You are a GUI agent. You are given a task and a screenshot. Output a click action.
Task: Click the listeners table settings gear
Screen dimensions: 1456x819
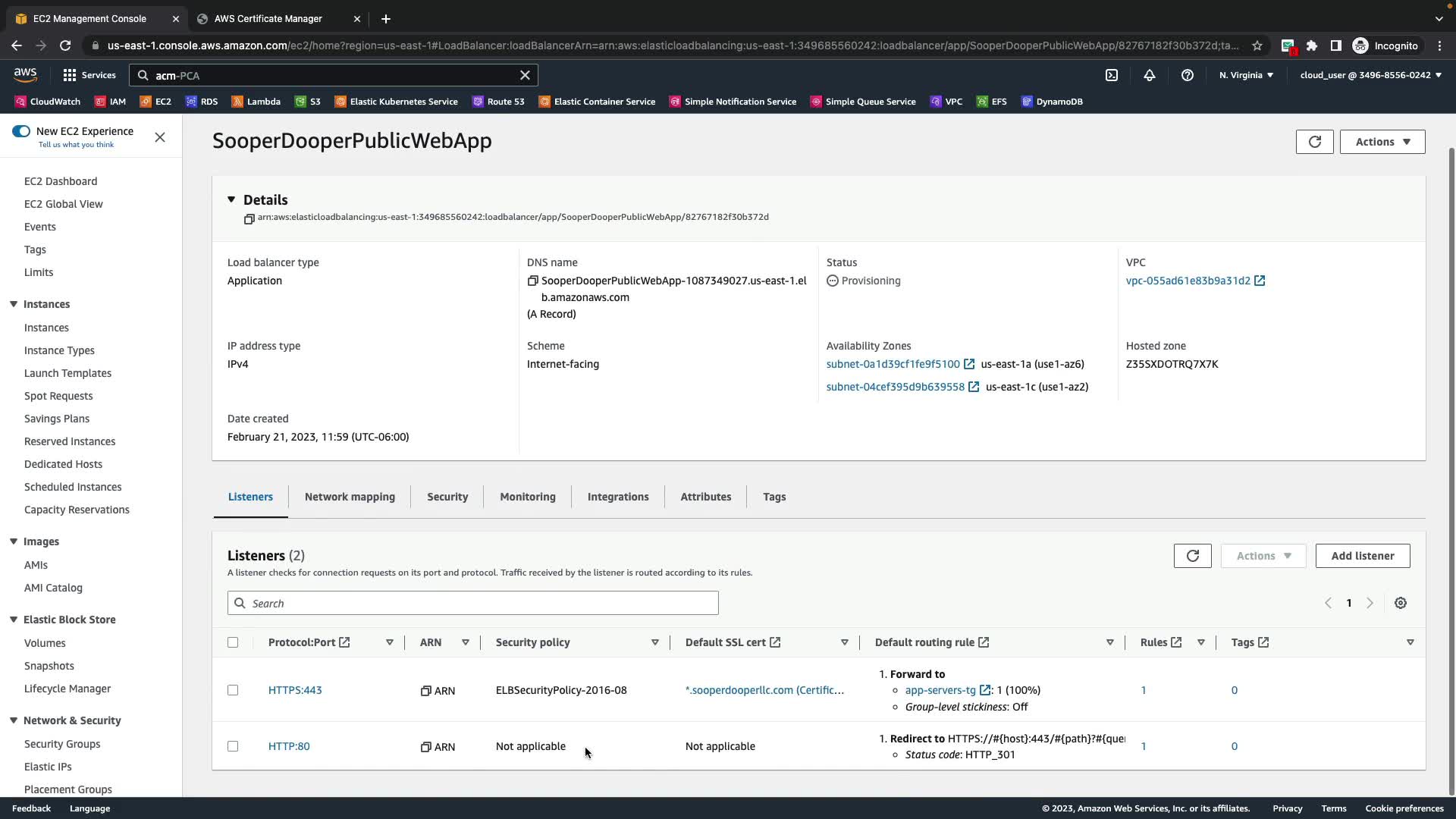1401,603
